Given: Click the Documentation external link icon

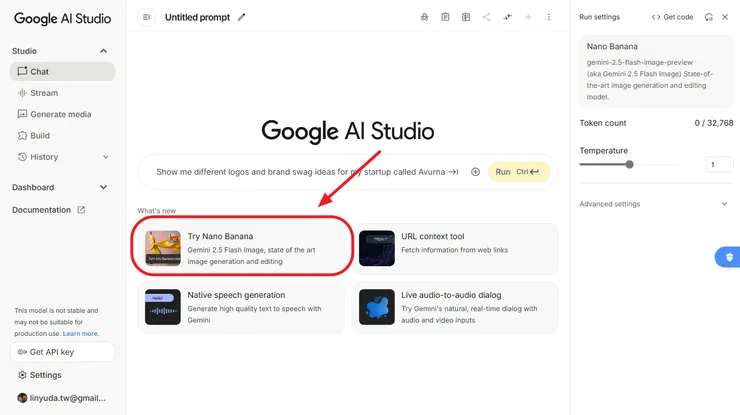Looking at the screenshot, I should tap(81, 210).
